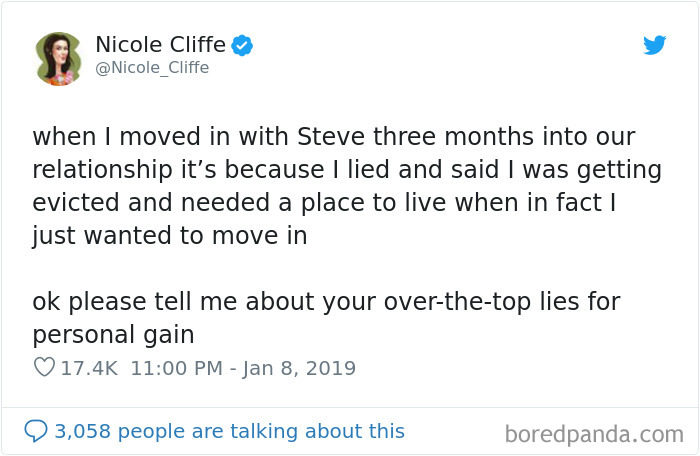Screen dimensions: 700x456
Task: Open the 11:00 PM tweet time link
Action: 177,368
